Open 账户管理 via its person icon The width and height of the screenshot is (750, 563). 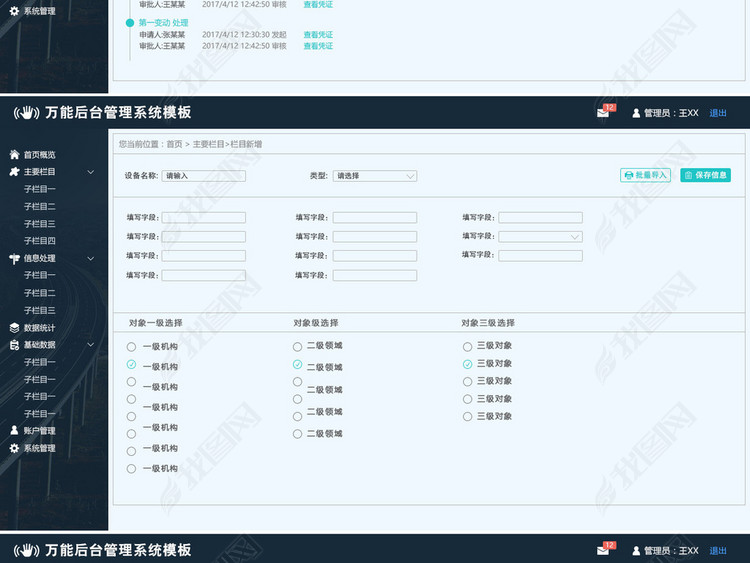tap(14, 430)
